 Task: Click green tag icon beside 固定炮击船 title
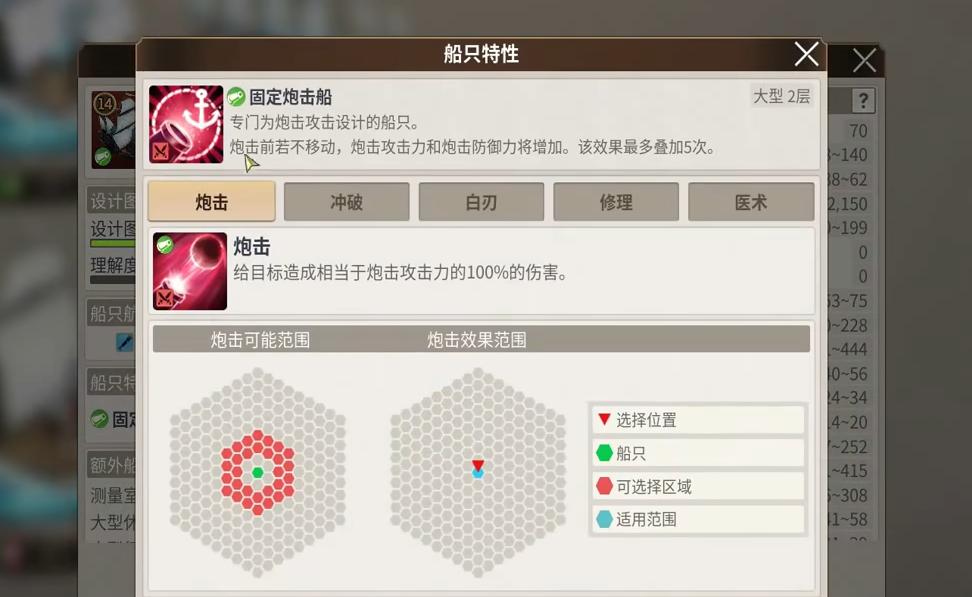click(236, 96)
